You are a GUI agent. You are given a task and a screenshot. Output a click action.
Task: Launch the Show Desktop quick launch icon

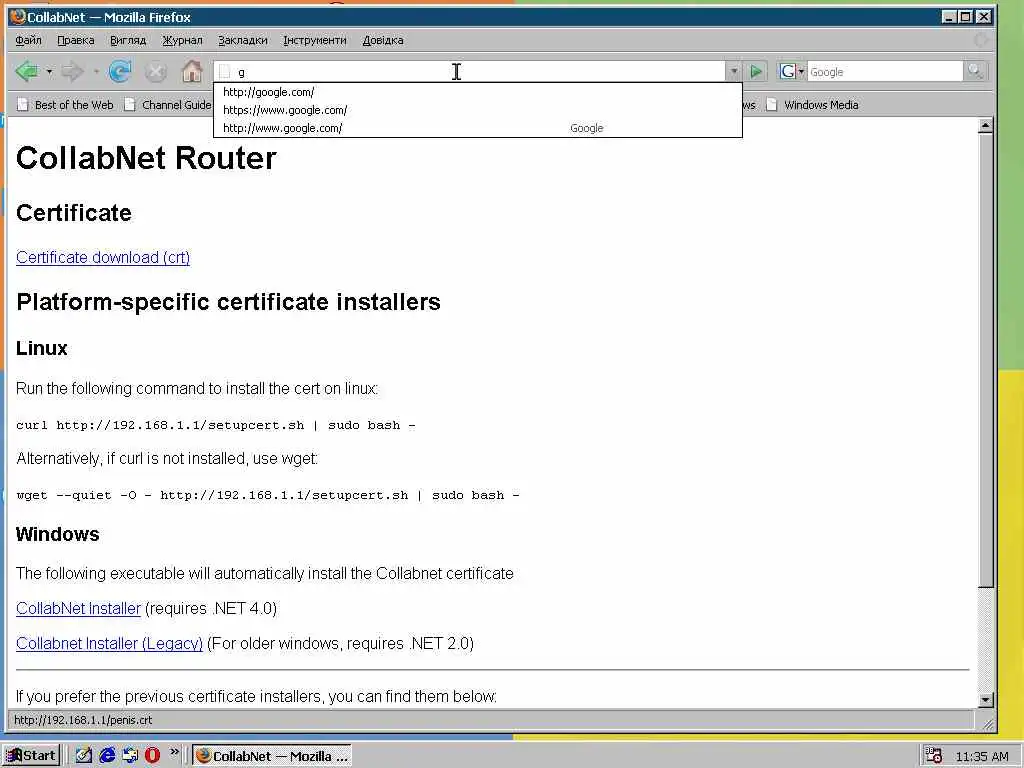pos(84,756)
